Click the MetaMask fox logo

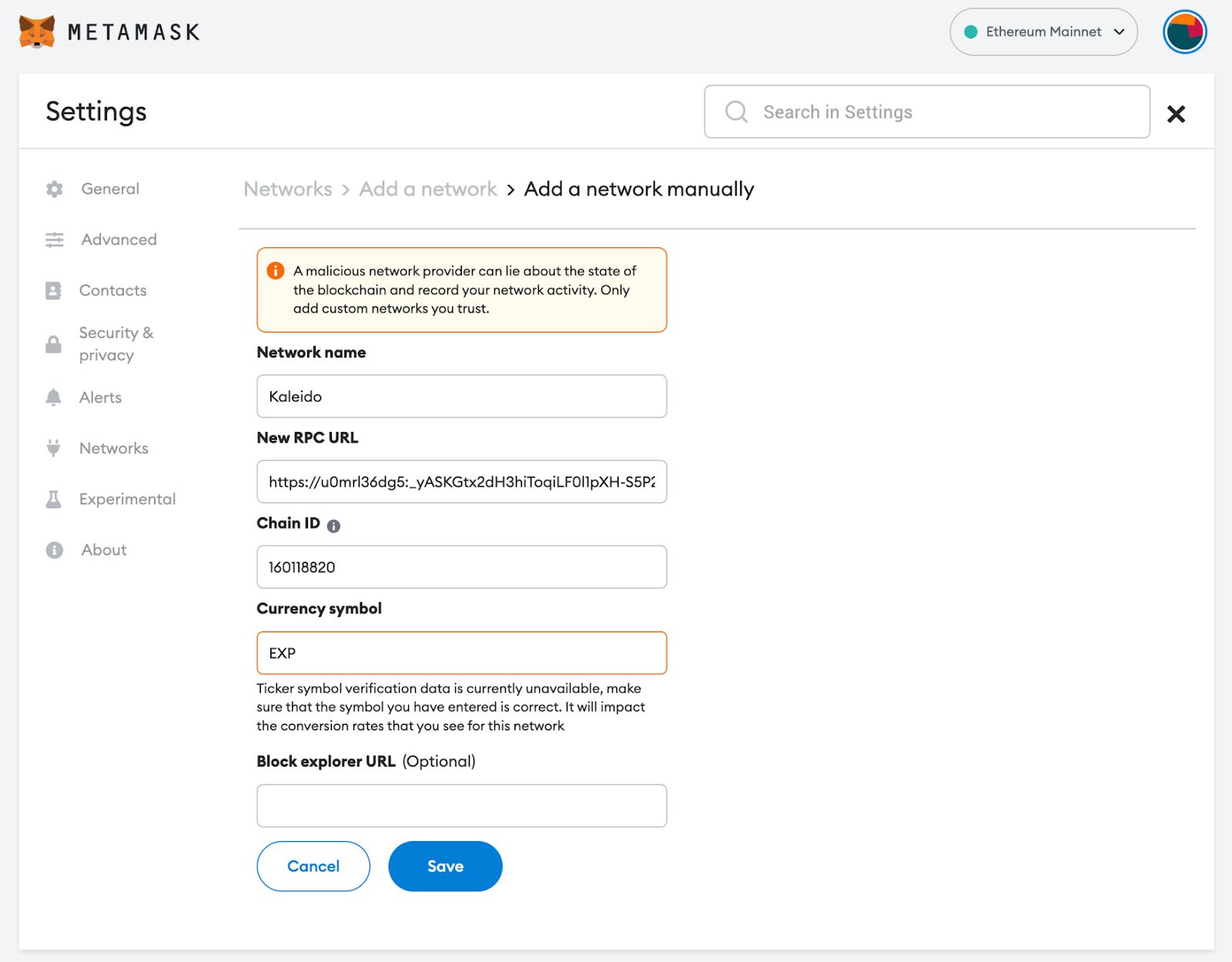[x=37, y=32]
